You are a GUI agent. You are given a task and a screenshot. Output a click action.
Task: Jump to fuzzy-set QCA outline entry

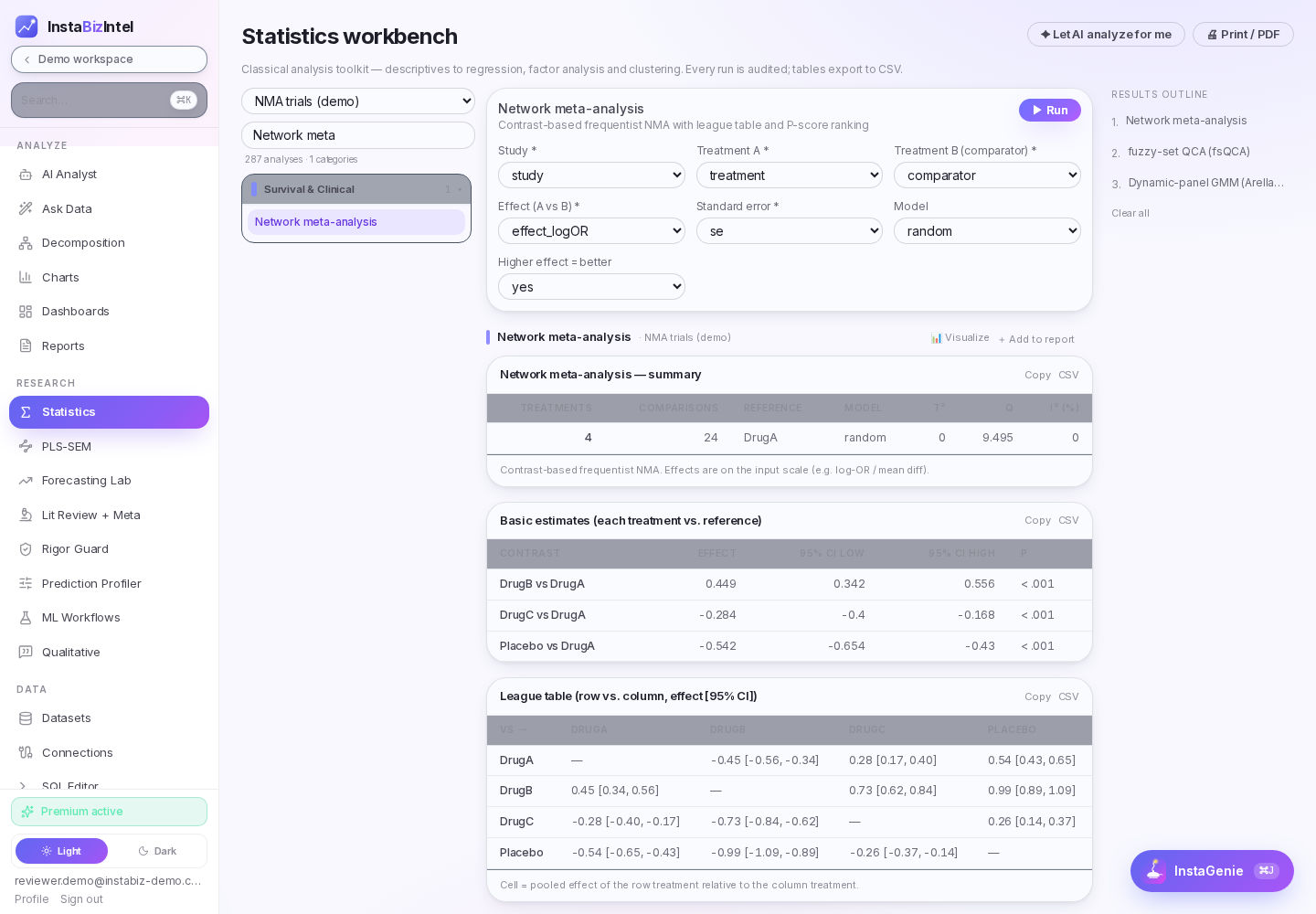(1188, 152)
